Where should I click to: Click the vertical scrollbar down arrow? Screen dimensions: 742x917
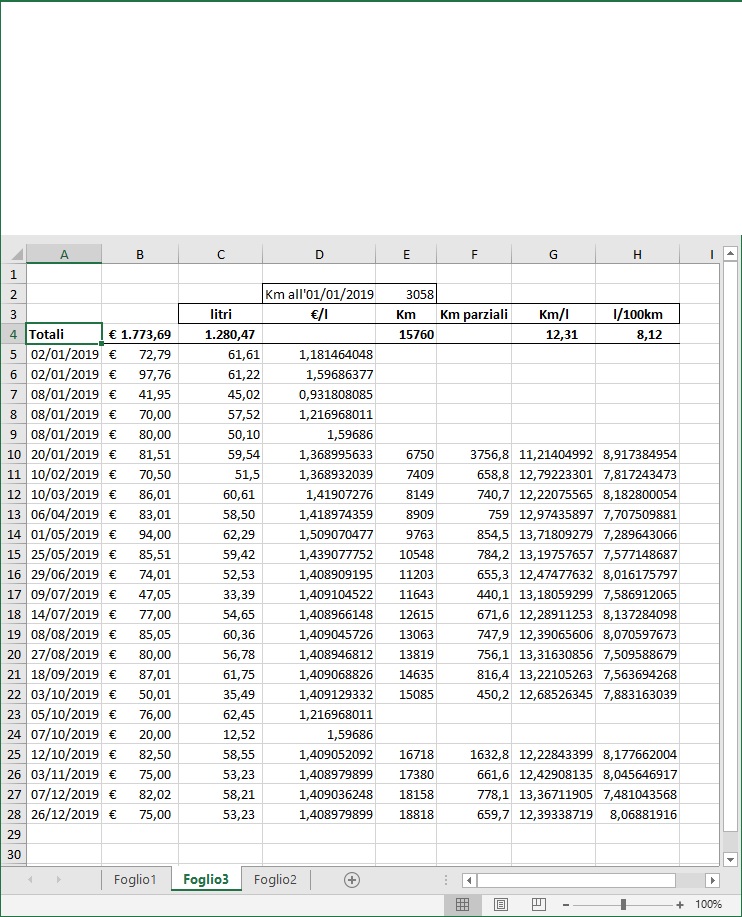730,859
